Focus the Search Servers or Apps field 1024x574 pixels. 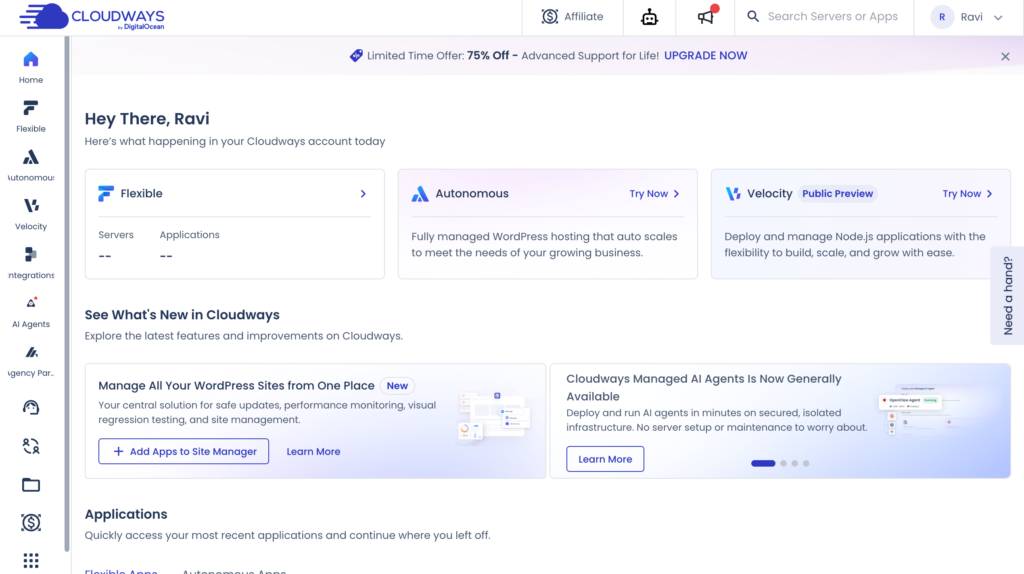tap(833, 16)
